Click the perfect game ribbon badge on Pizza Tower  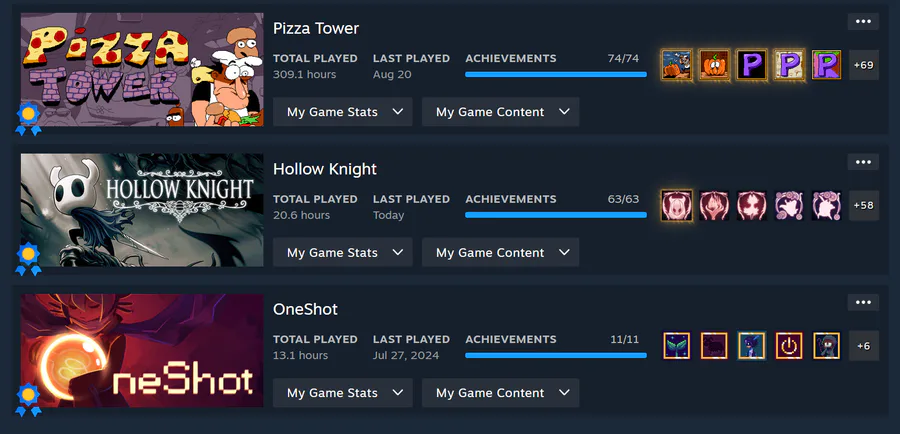click(x=28, y=119)
